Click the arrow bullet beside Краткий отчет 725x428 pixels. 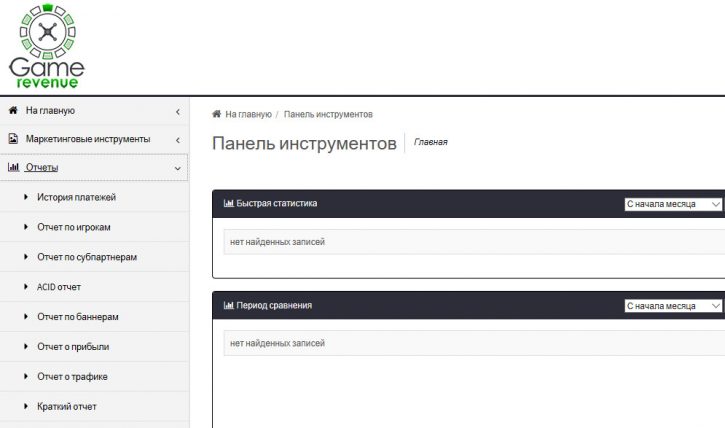[x=26, y=406]
